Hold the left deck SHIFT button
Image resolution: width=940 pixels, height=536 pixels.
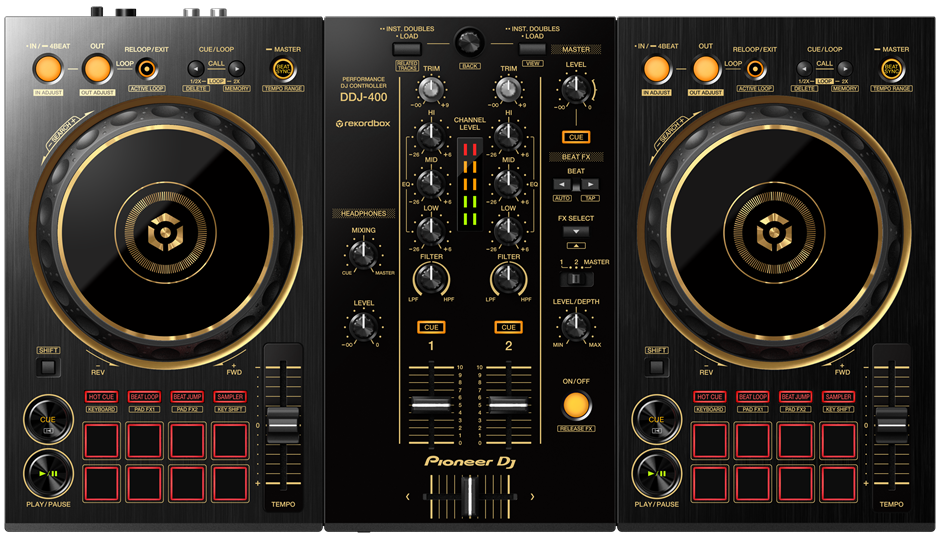pos(48,367)
